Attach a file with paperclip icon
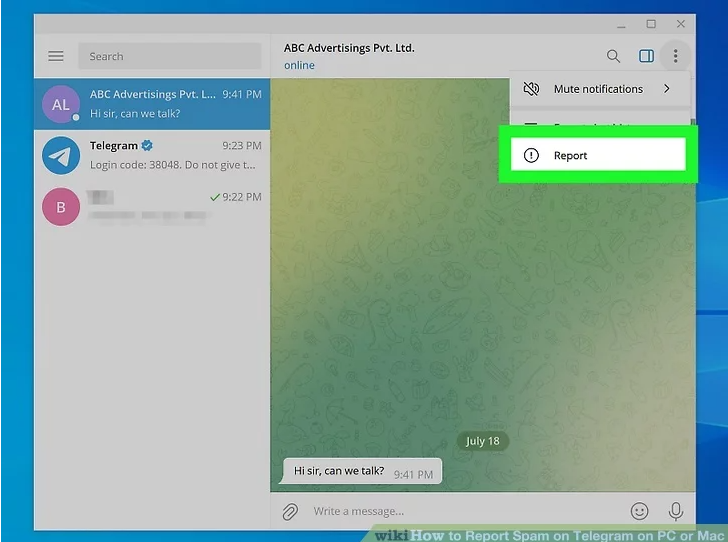This screenshot has height=542, width=728. (x=290, y=511)
